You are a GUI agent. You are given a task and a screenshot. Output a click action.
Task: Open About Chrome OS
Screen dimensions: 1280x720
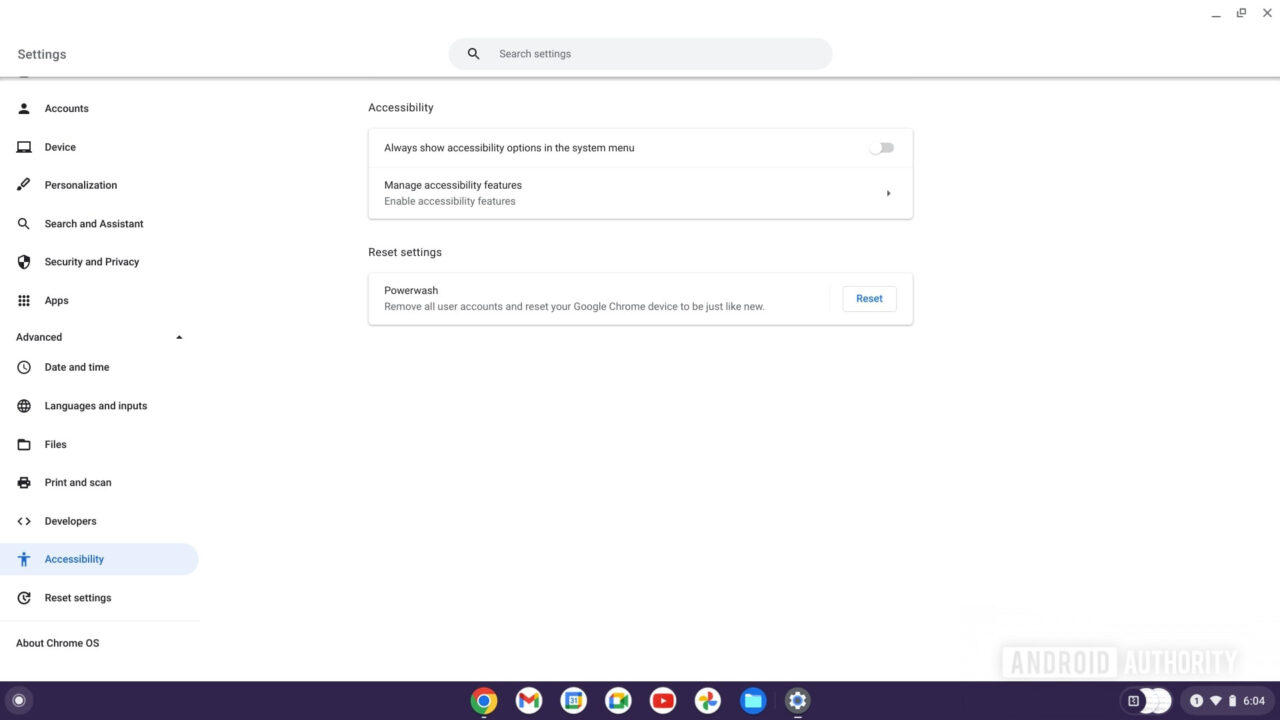coord(58,643)
